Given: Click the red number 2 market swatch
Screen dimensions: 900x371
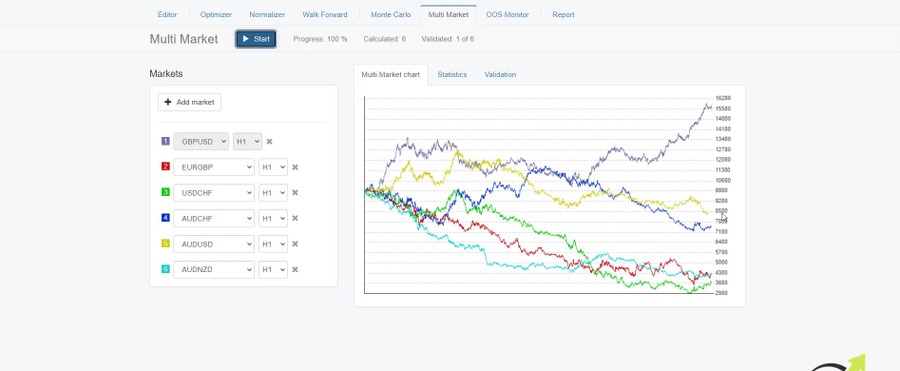Looking at the screenshot, I should [x=165, y=167].
